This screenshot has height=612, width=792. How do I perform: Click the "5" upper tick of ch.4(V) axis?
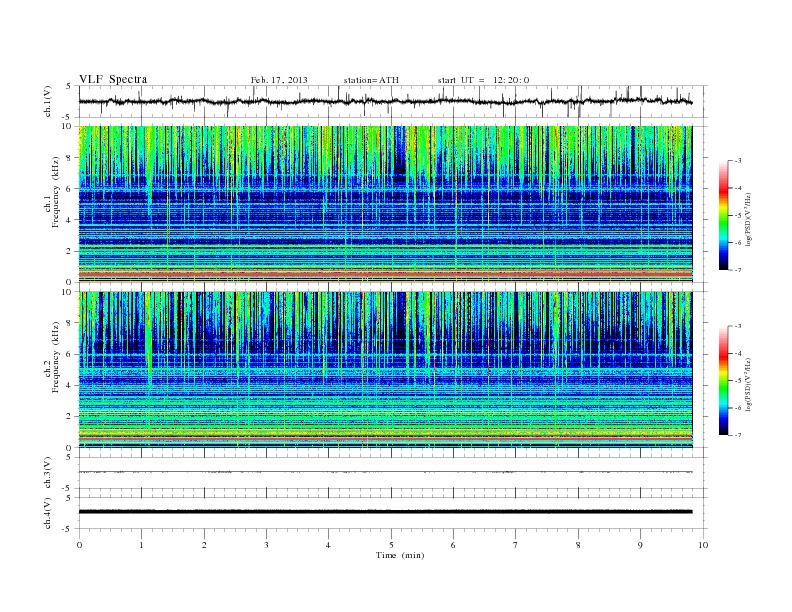(69, 497)
